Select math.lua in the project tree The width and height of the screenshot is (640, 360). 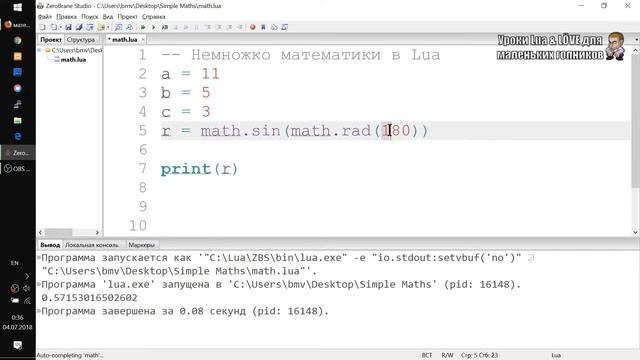(70, 60)
